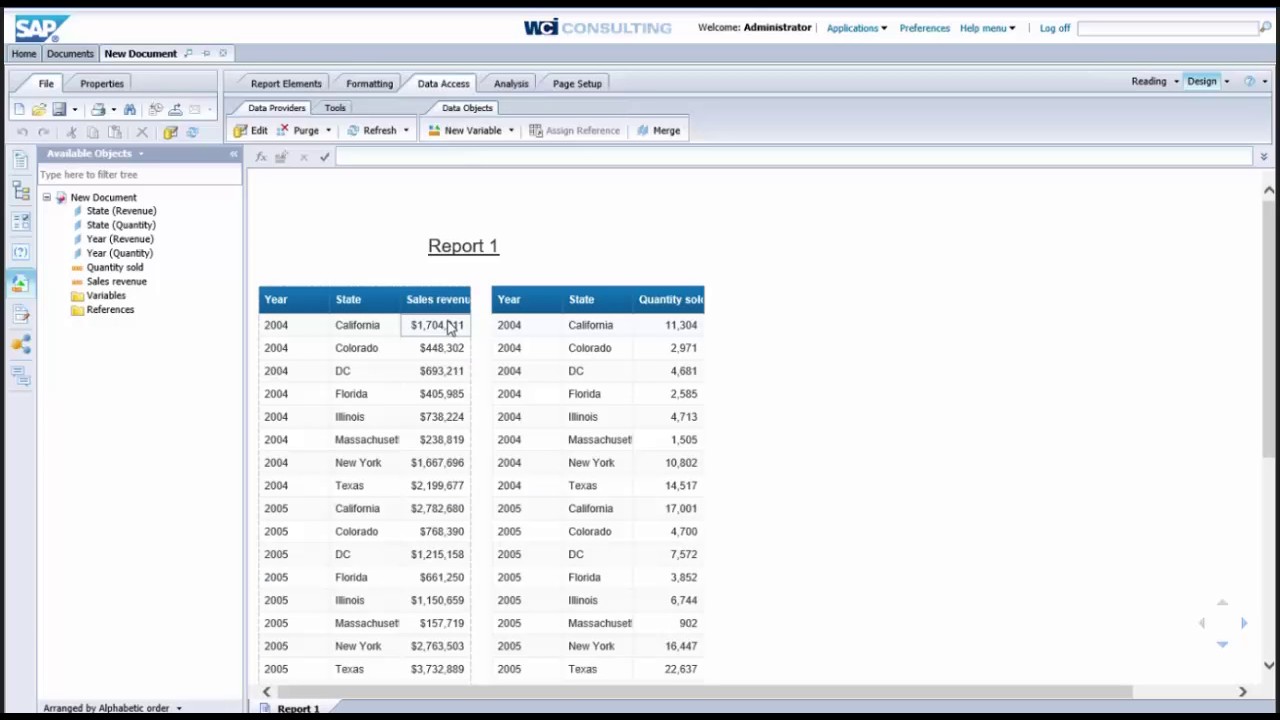Open the Formatting tab
The height and width of the screenshot is (720, 1280).
tap(369, 84)
